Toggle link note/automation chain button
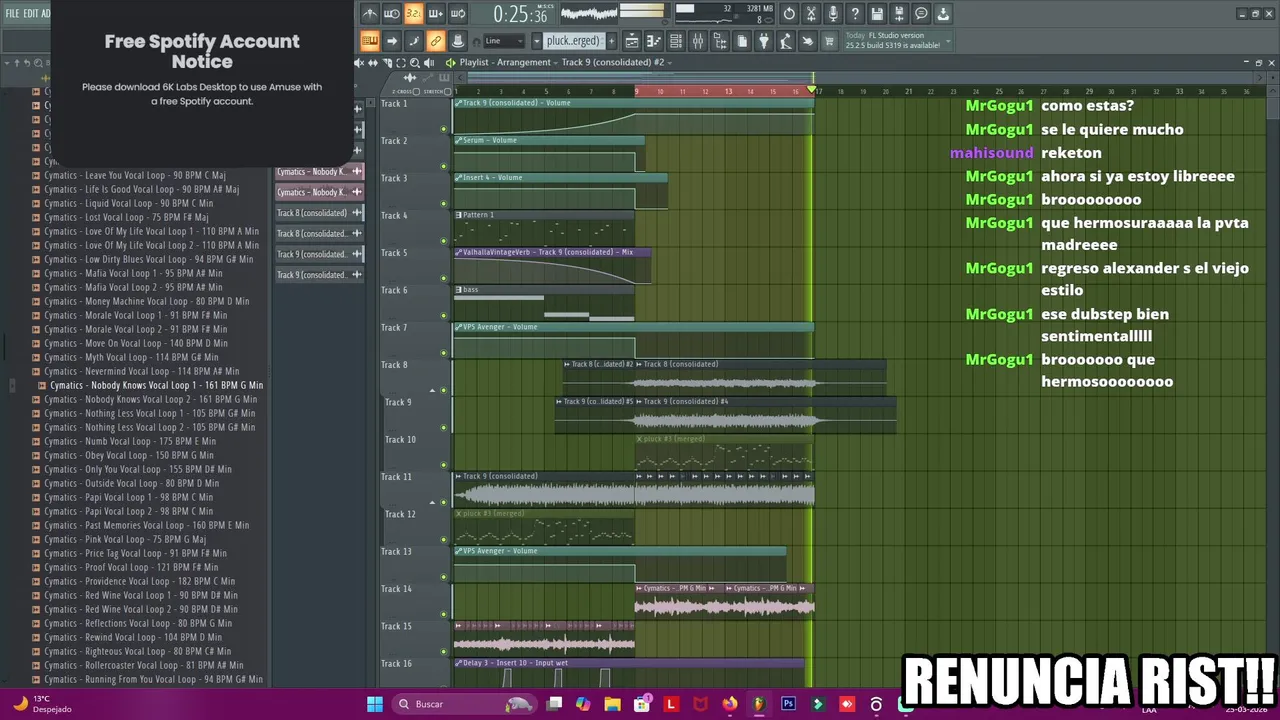1280x720 pixels. click(x=436, y=41)
